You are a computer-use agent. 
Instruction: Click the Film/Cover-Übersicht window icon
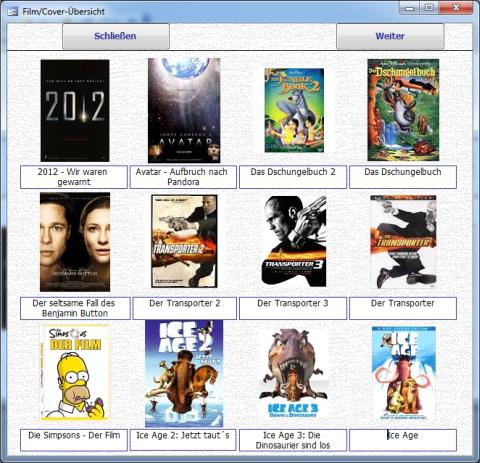tap(13, 12)
